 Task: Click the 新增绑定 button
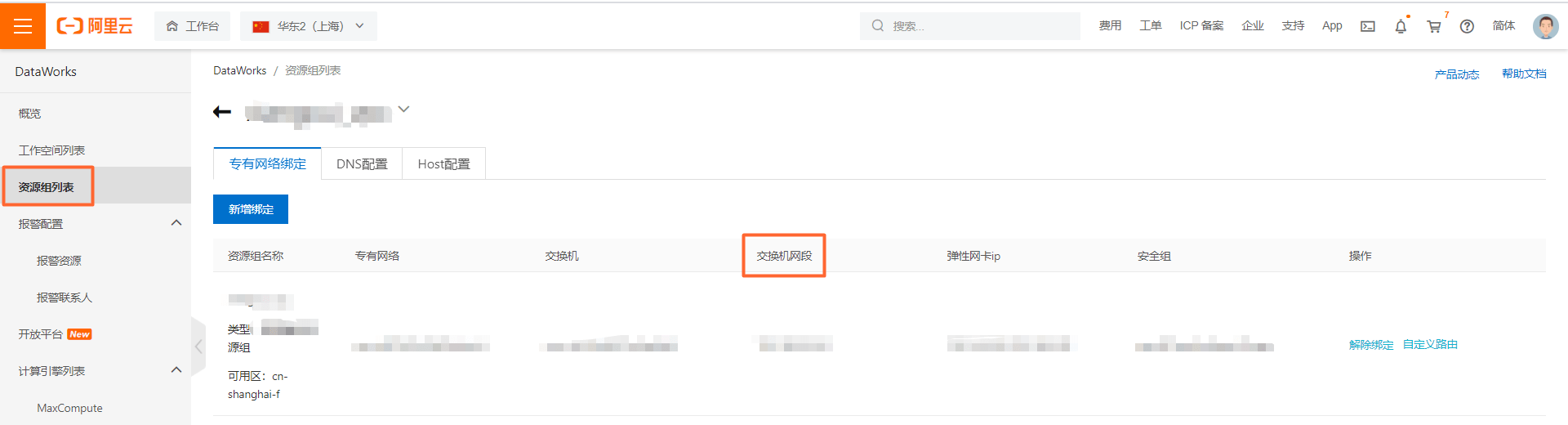[x=251, y=209]
